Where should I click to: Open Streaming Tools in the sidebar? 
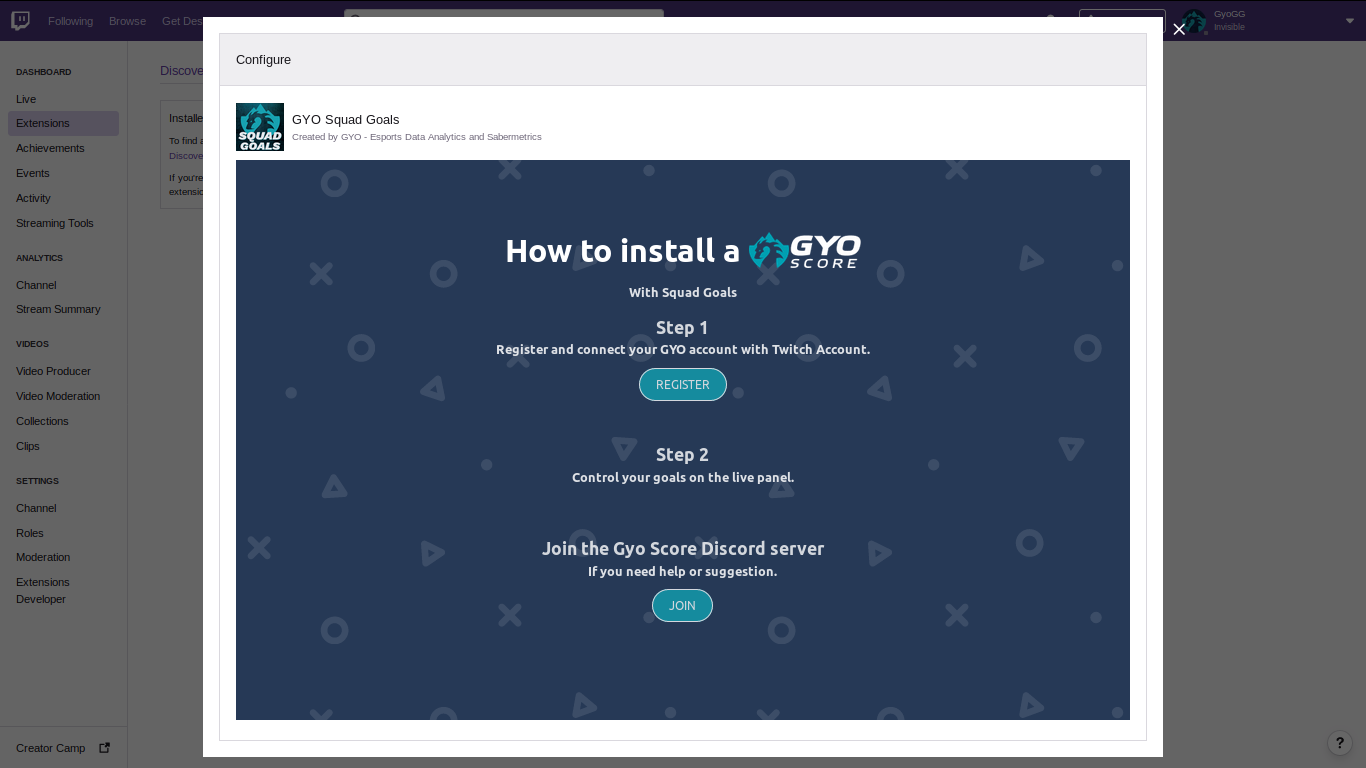[55, 223]
